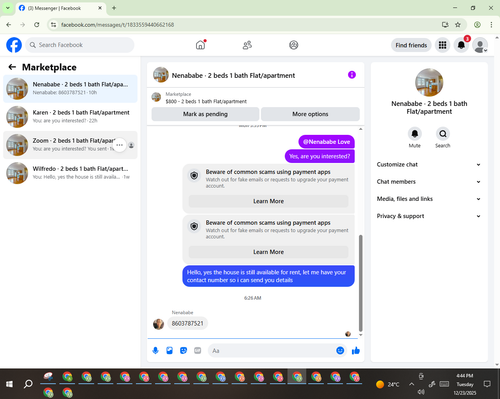This screenshot has width=500, height=399.
Task: View site information icon in address bar
Action: click(53, 25)
